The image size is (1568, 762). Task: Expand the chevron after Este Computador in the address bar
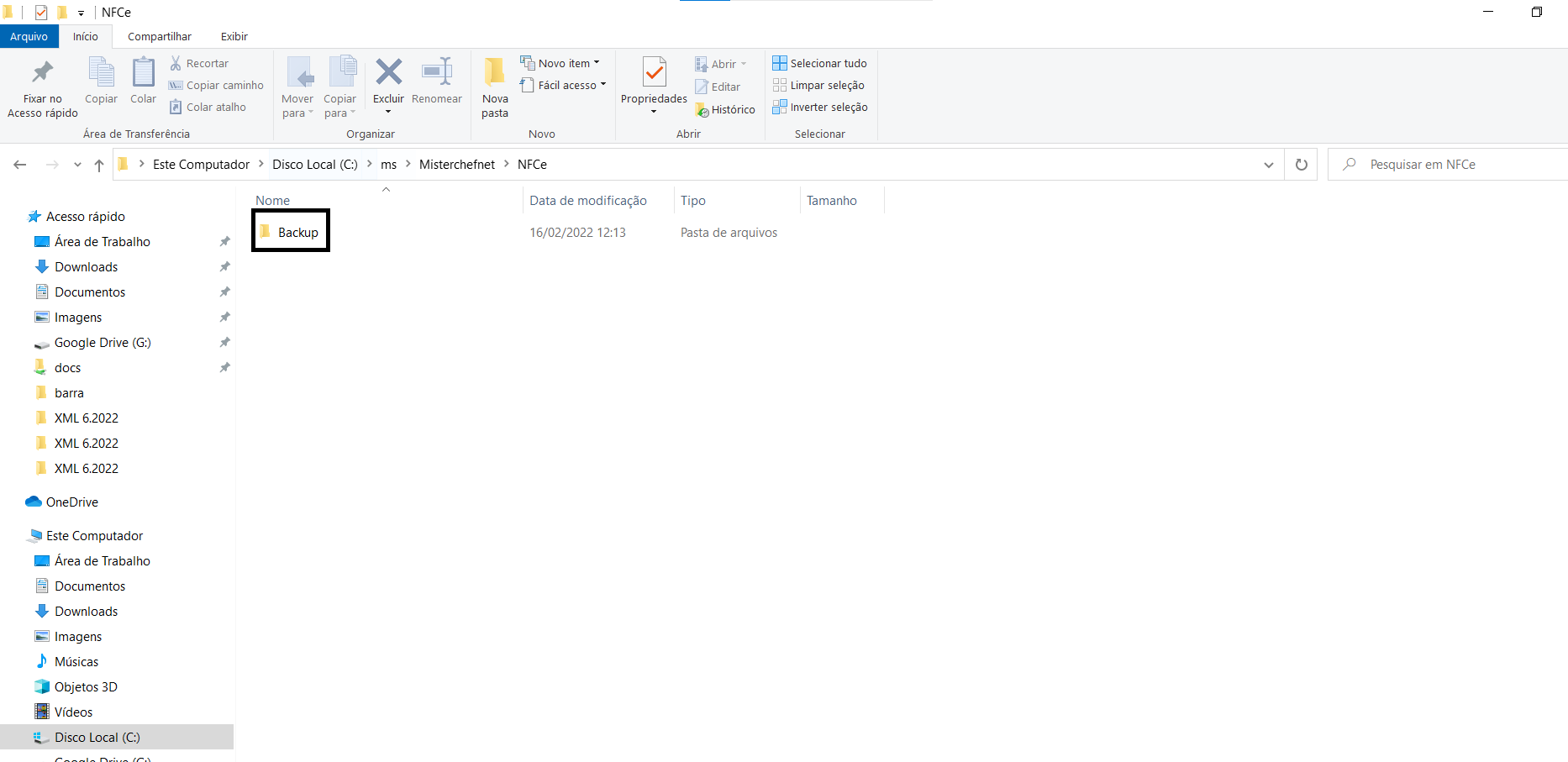click(x=261, y=164)
